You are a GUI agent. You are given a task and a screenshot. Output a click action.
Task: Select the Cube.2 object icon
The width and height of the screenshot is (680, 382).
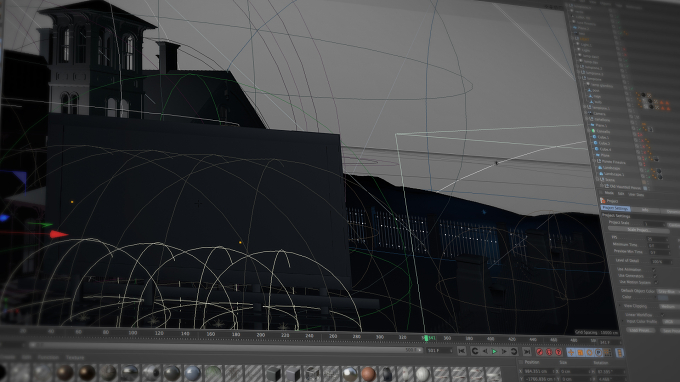595,143
